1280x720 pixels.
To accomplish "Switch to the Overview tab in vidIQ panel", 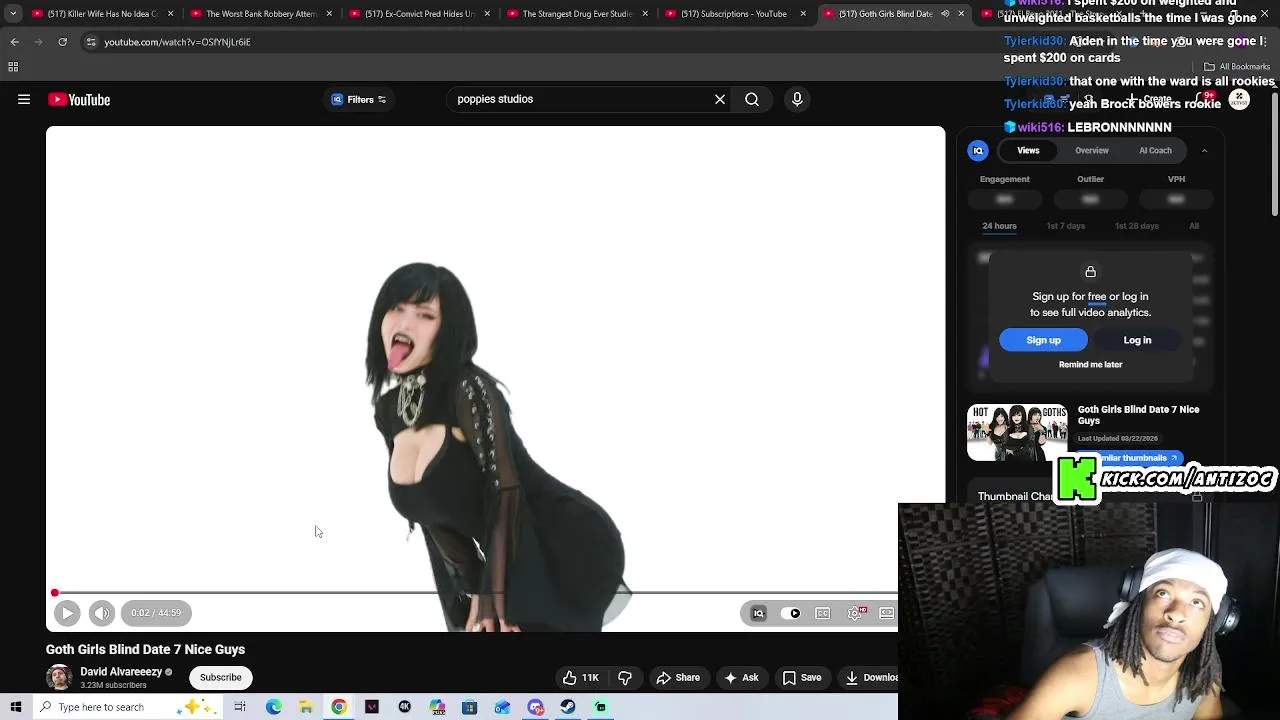I will tap(1092, 150).
